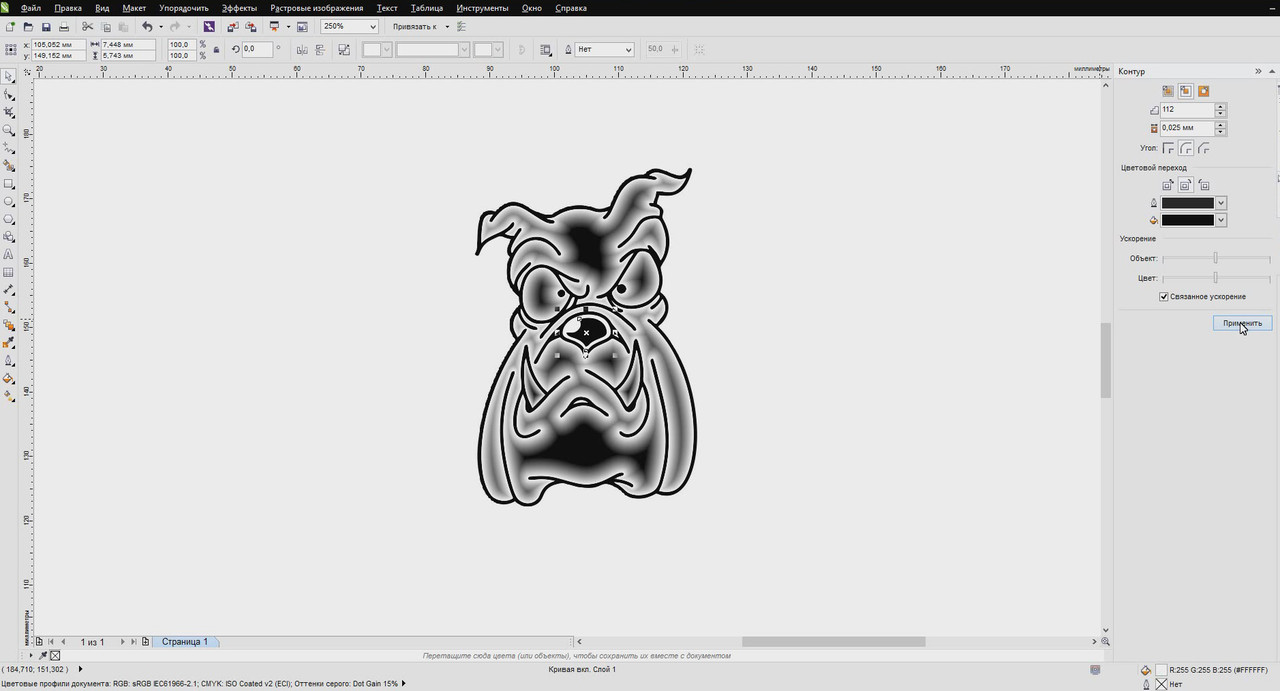Select the Parallel dimension tool
The image size is (1280, 691).
9,290
